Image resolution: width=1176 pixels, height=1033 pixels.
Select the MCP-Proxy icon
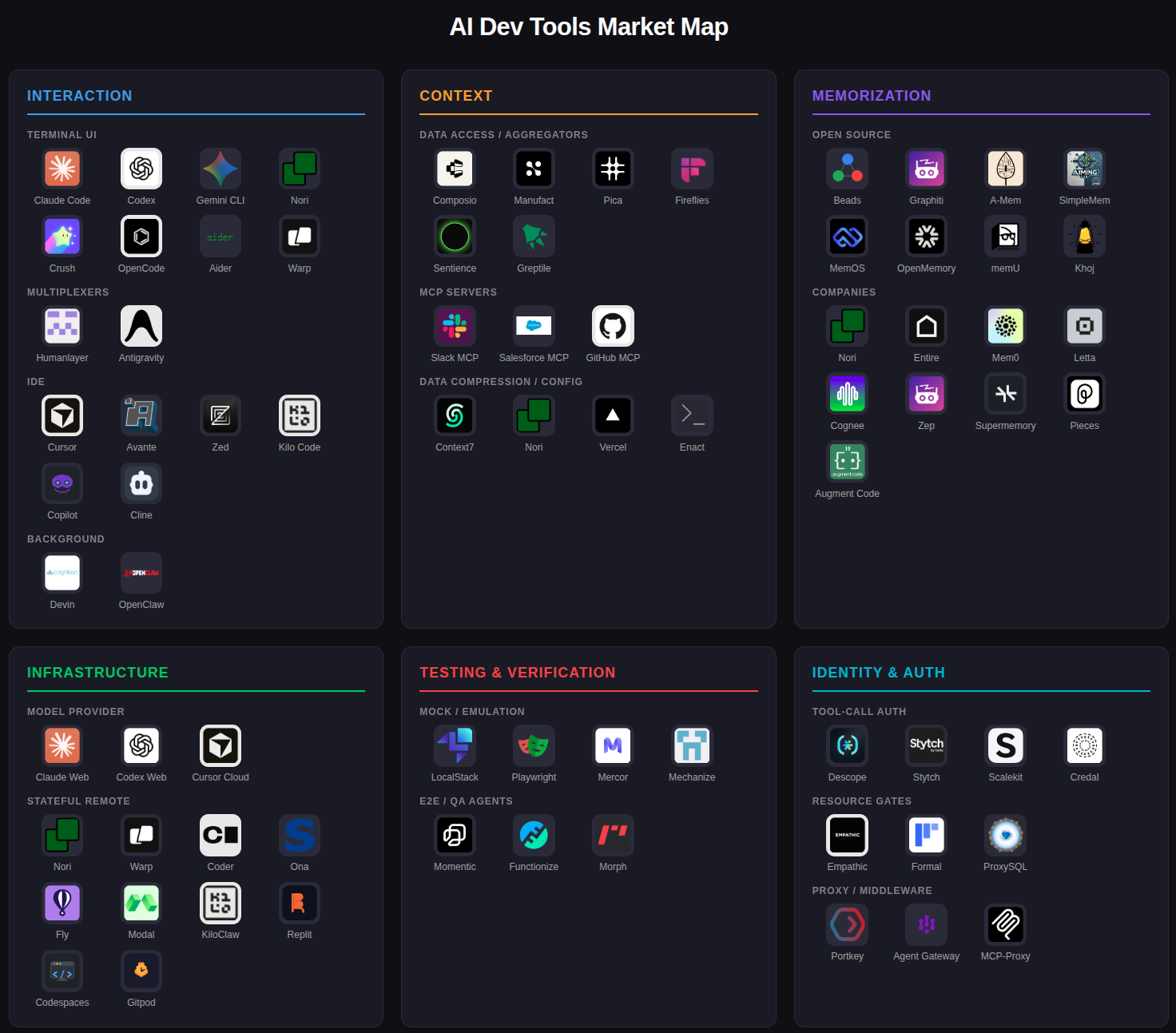tap(1006, 924)
